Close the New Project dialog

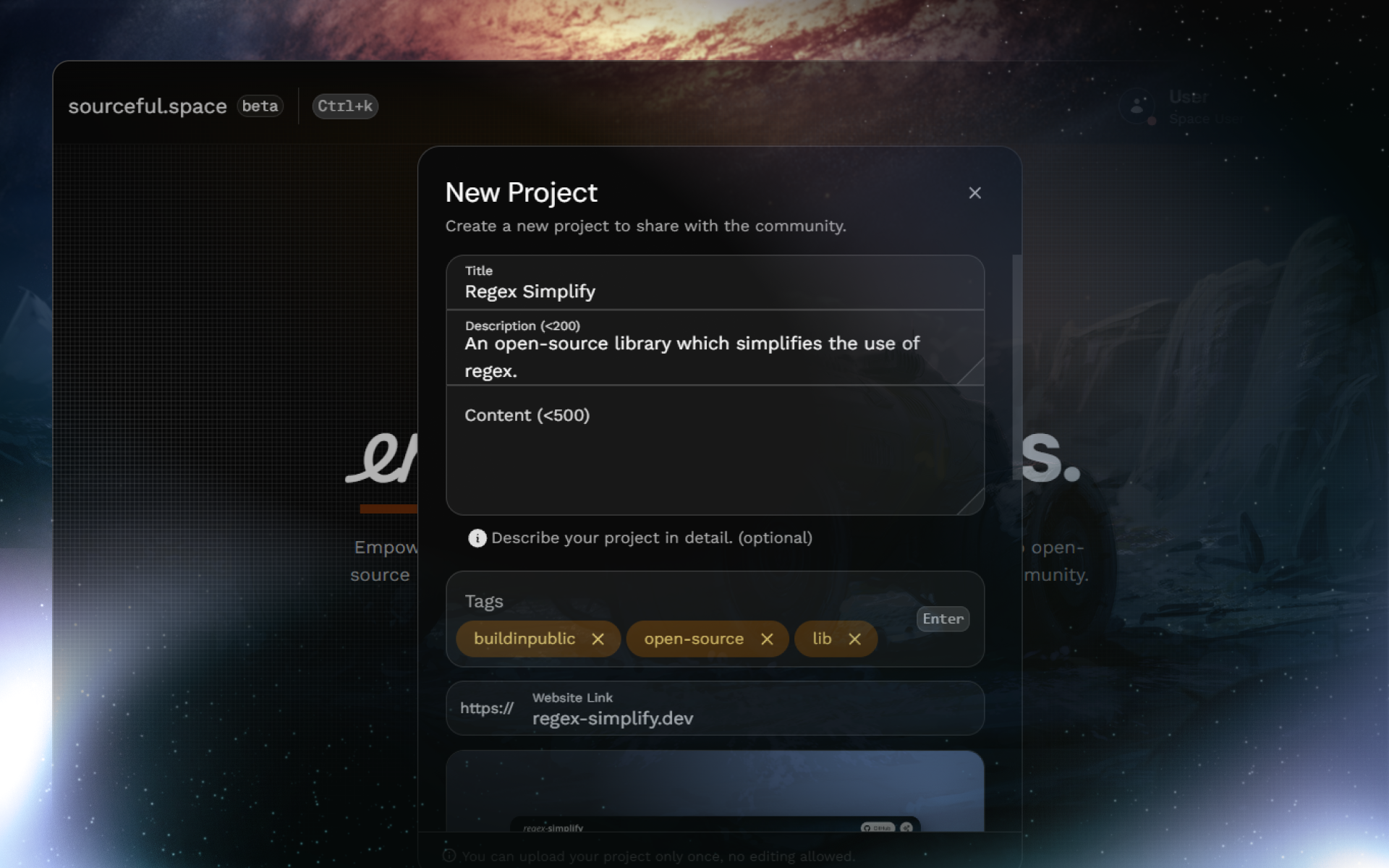coord(974,193)
